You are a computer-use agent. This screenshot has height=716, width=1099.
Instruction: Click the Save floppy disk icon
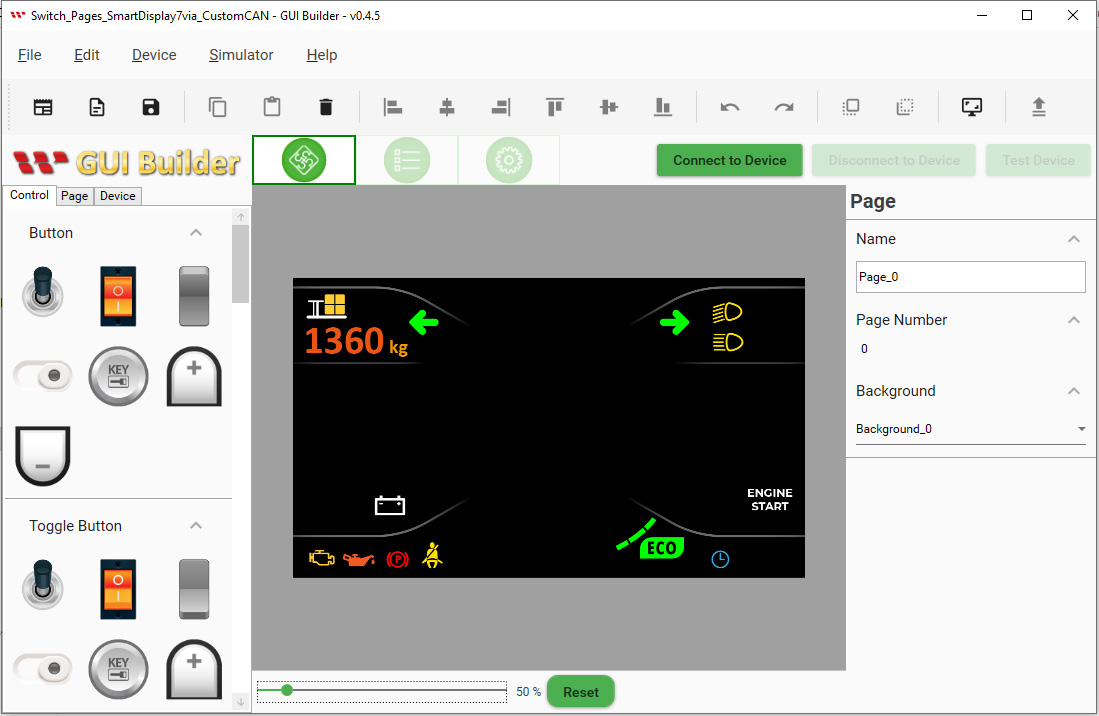click(151, 107)
